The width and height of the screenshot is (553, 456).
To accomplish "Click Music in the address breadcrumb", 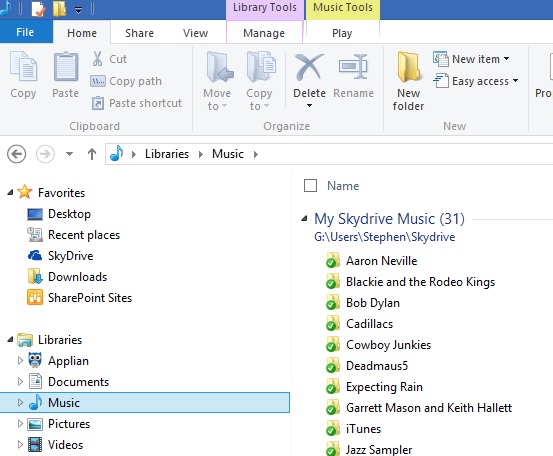I will pyautogui.click(x=228, y=154).
